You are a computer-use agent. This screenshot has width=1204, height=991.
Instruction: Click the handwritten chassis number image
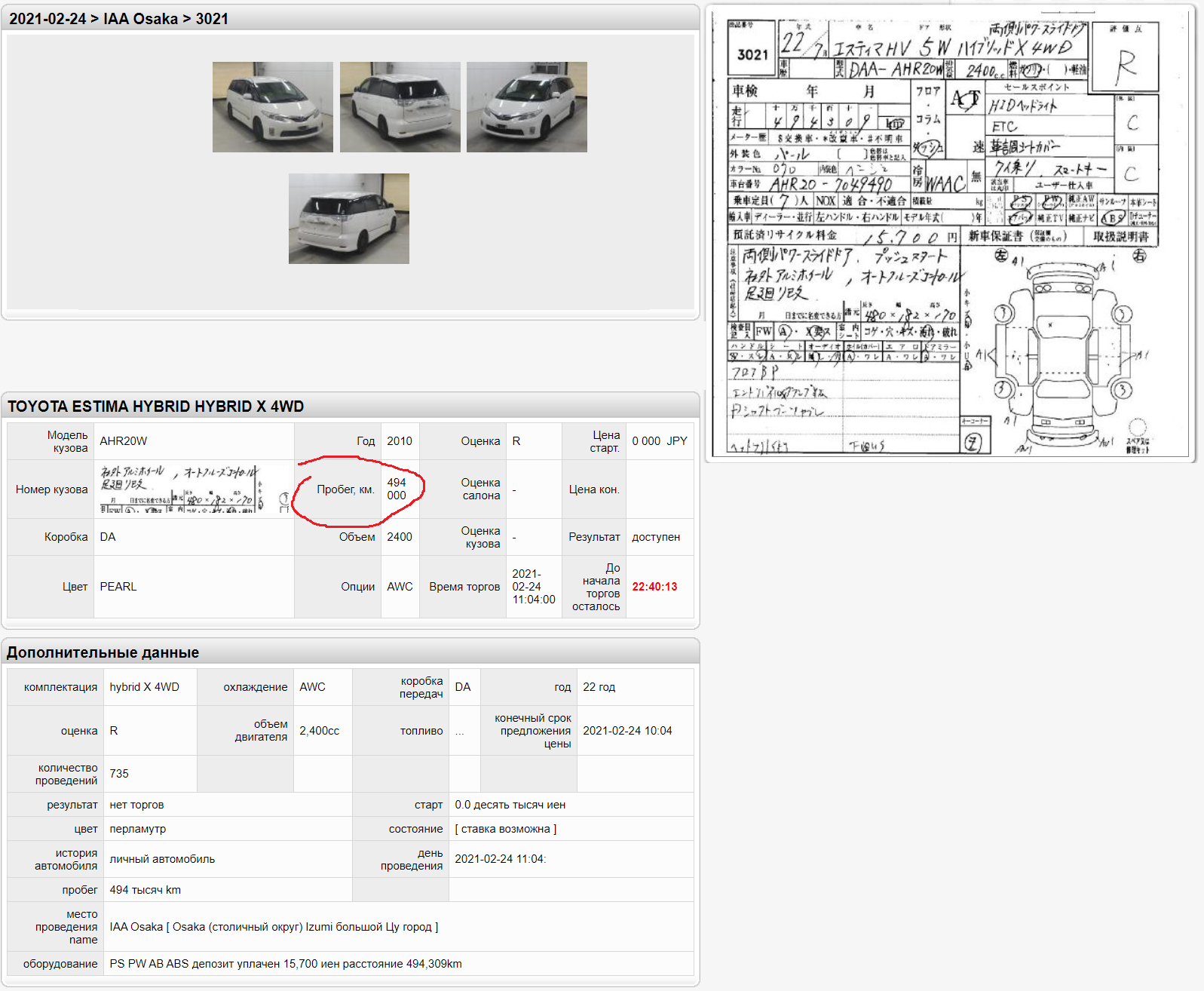(195, 489)
